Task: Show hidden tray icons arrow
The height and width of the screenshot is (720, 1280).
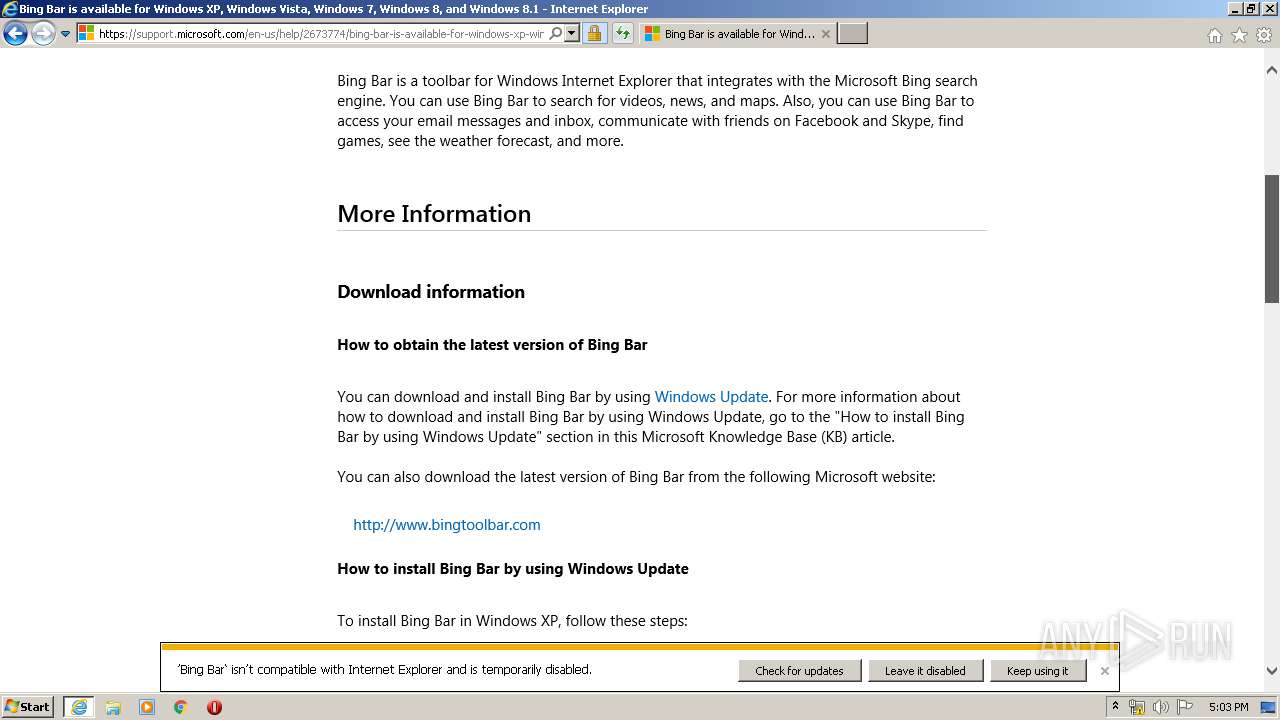Action: pyautogui.click(x=1115, y=707)
